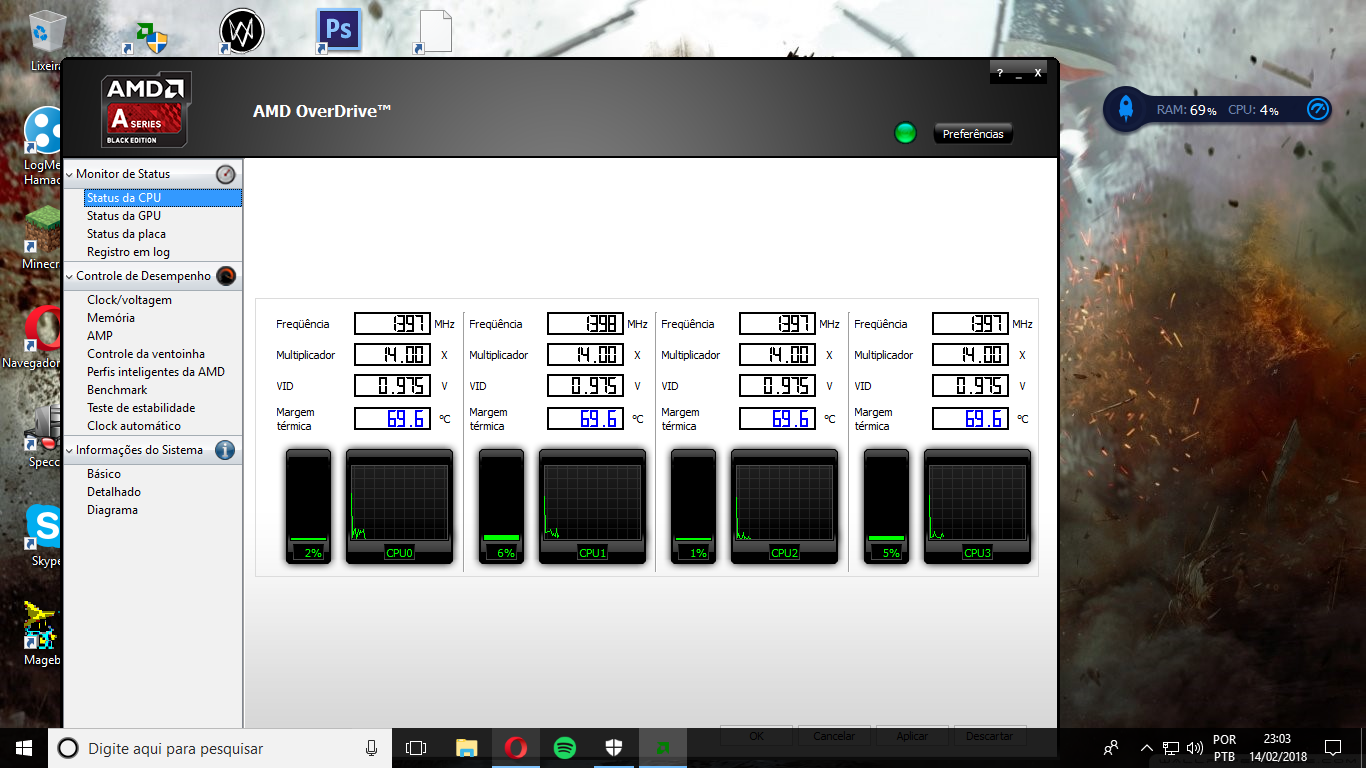The height and width of the screenshot is (768, 1366).
Task: Open the Memória page
Action: click(111, 318)
